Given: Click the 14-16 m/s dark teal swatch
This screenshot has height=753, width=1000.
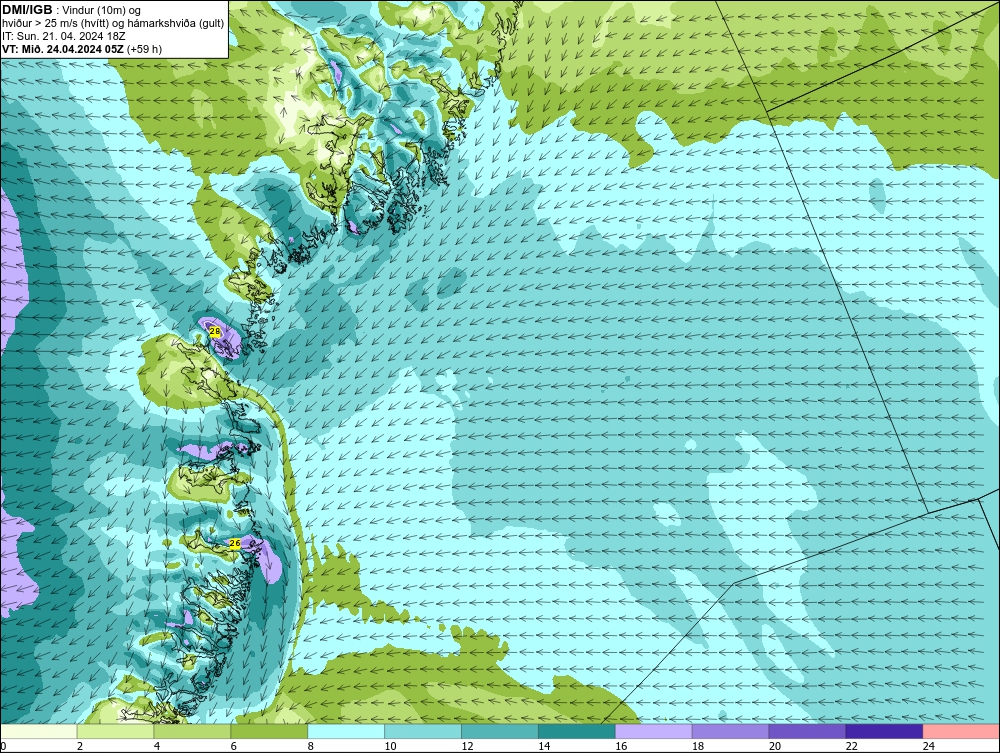Looking at the screenshot, I should pos(577,731).
